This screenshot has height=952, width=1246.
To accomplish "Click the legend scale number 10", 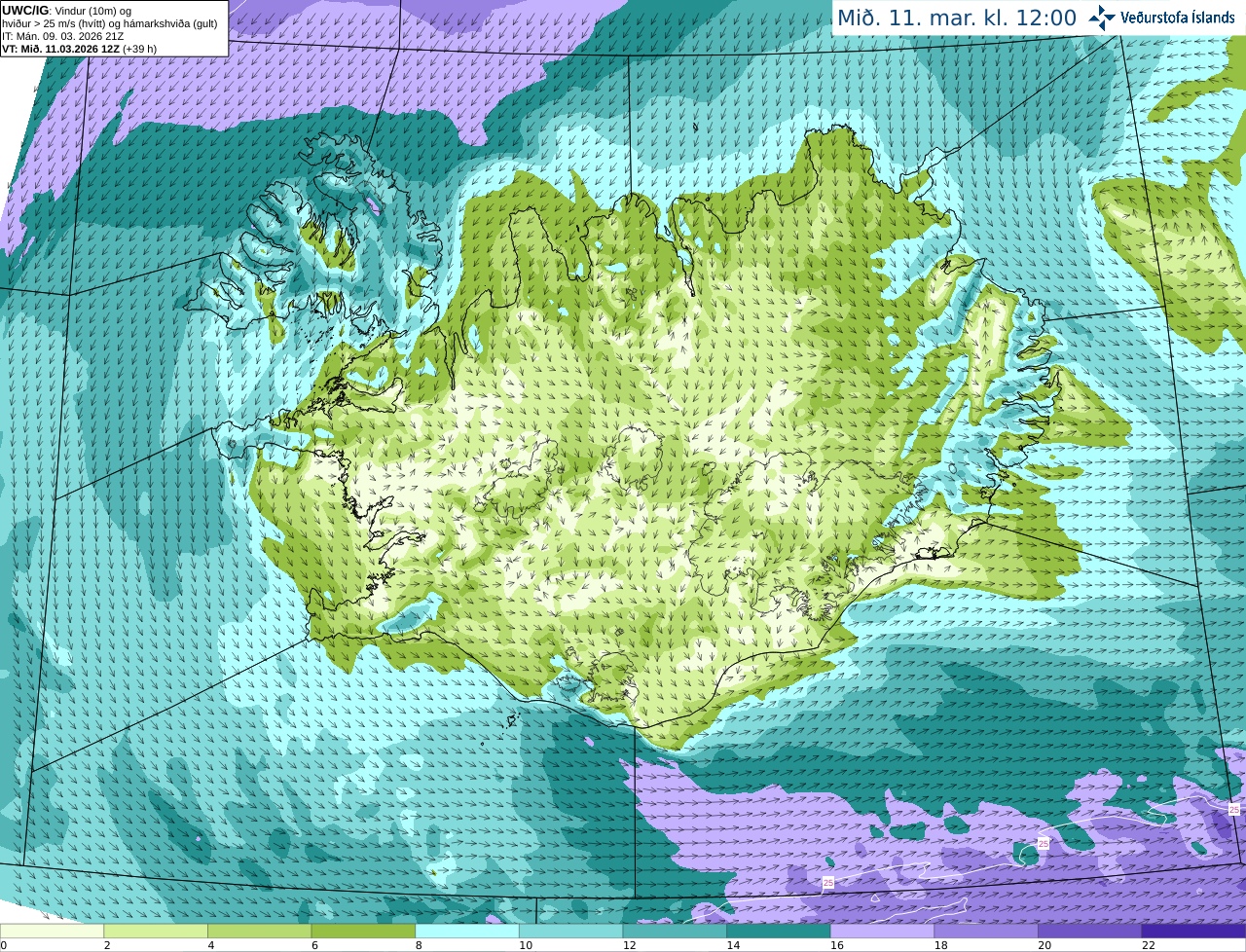I will click(x=526, y=945).
